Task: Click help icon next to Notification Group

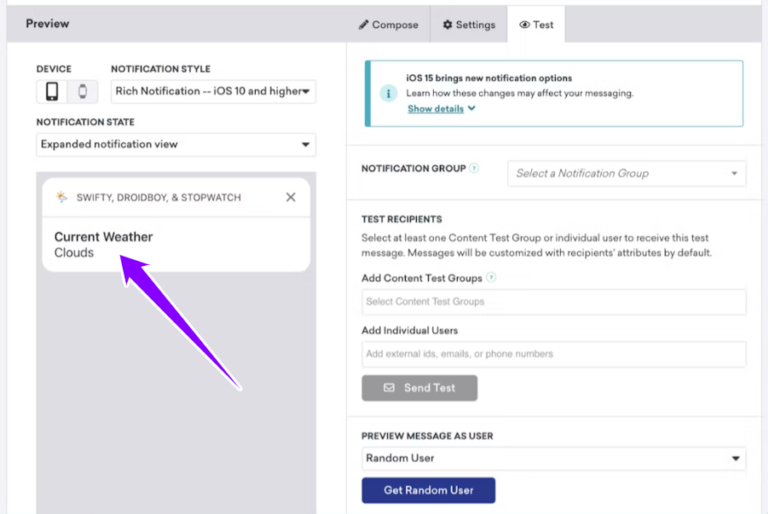Action: click(474, 168)
